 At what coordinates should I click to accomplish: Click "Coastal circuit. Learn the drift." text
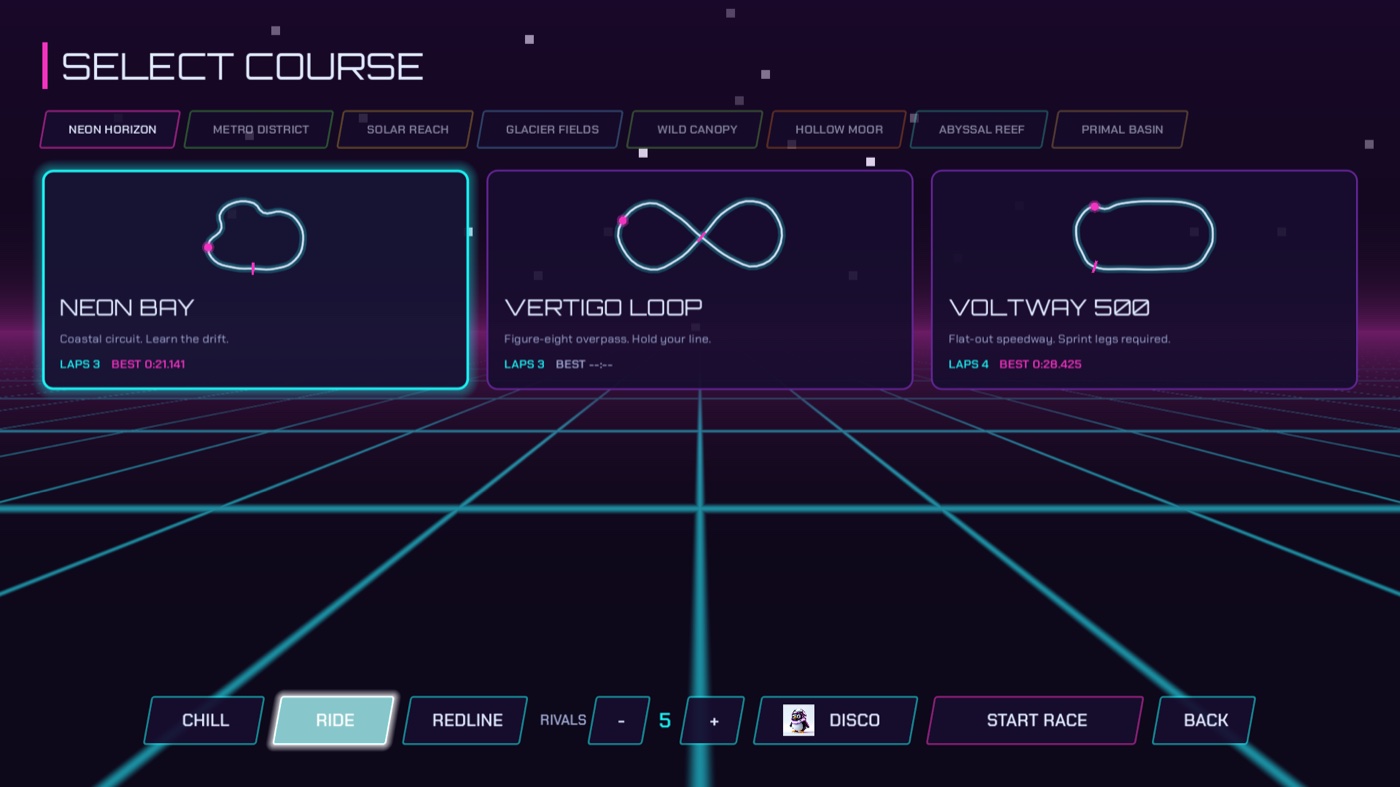tap(144, 339)
